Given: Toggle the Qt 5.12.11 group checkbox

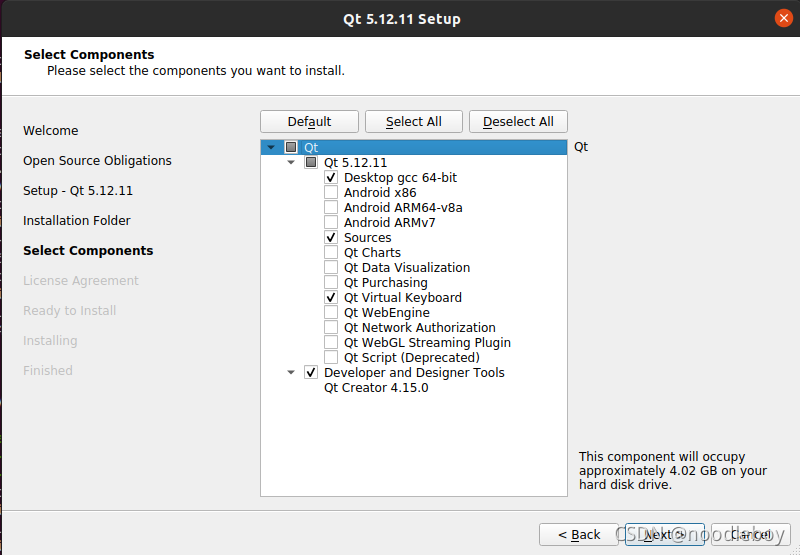Looking at the screenshot, I should tap(311, 163).
